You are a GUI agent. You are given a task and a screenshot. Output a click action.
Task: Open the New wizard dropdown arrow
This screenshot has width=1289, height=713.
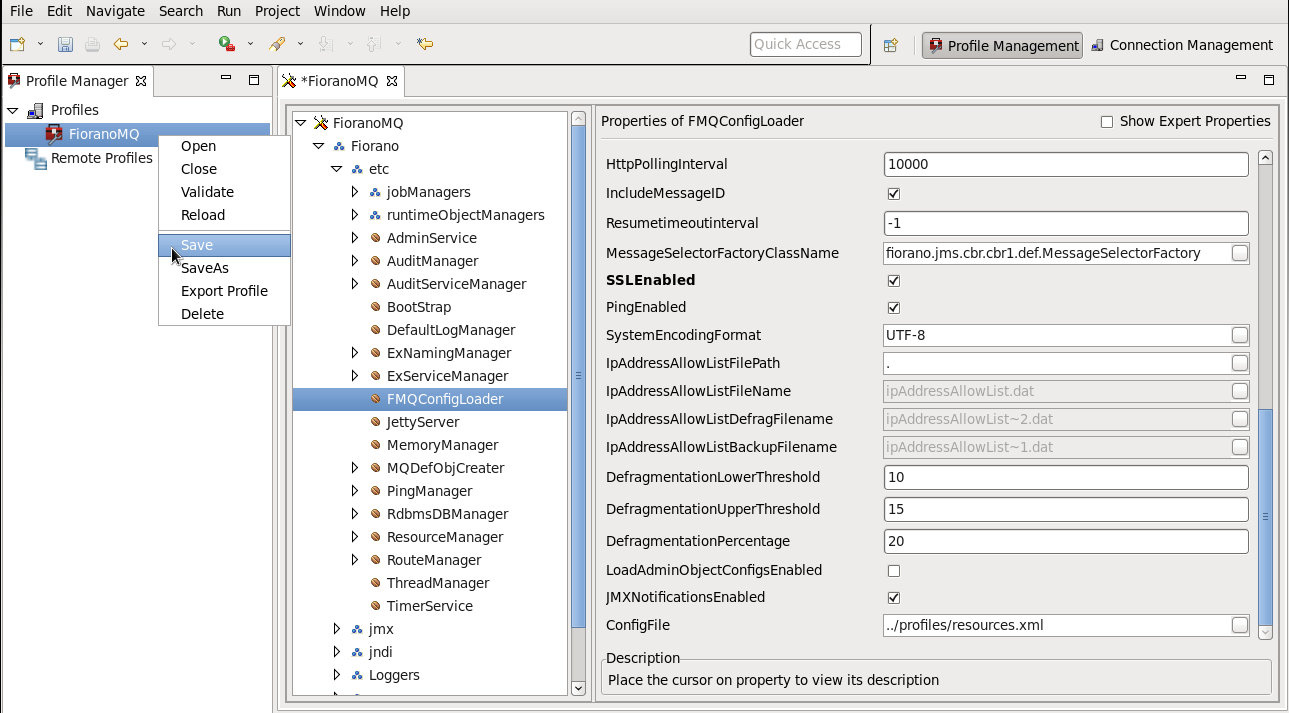(41, 44)
